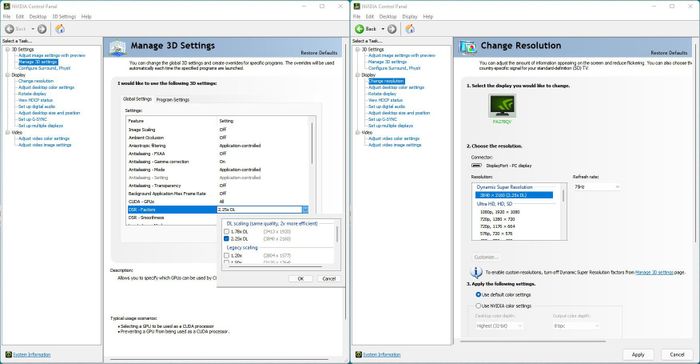Uncheck the 2.25x DL scaling checkbox
700x364 pixels.
[226, 239]
